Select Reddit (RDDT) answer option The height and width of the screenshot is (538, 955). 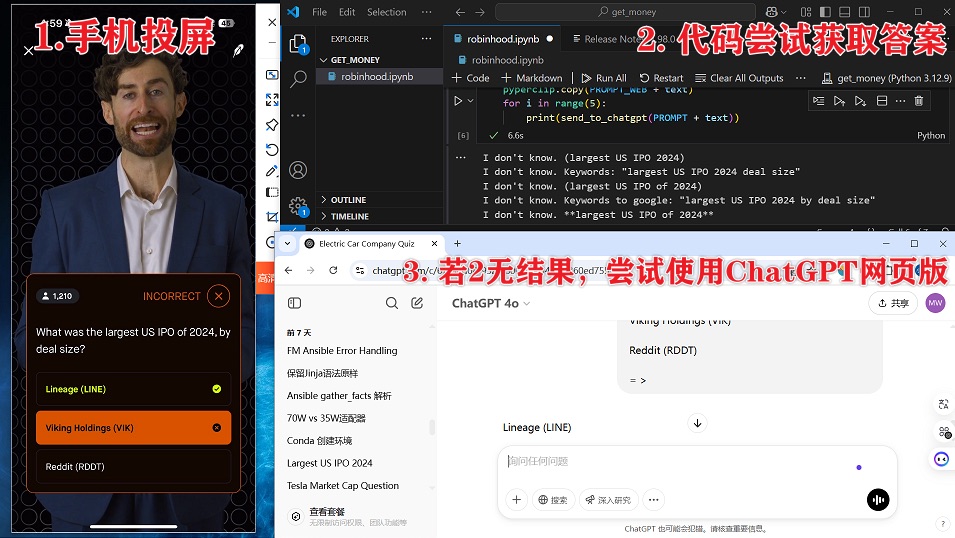tap(133, 467)
